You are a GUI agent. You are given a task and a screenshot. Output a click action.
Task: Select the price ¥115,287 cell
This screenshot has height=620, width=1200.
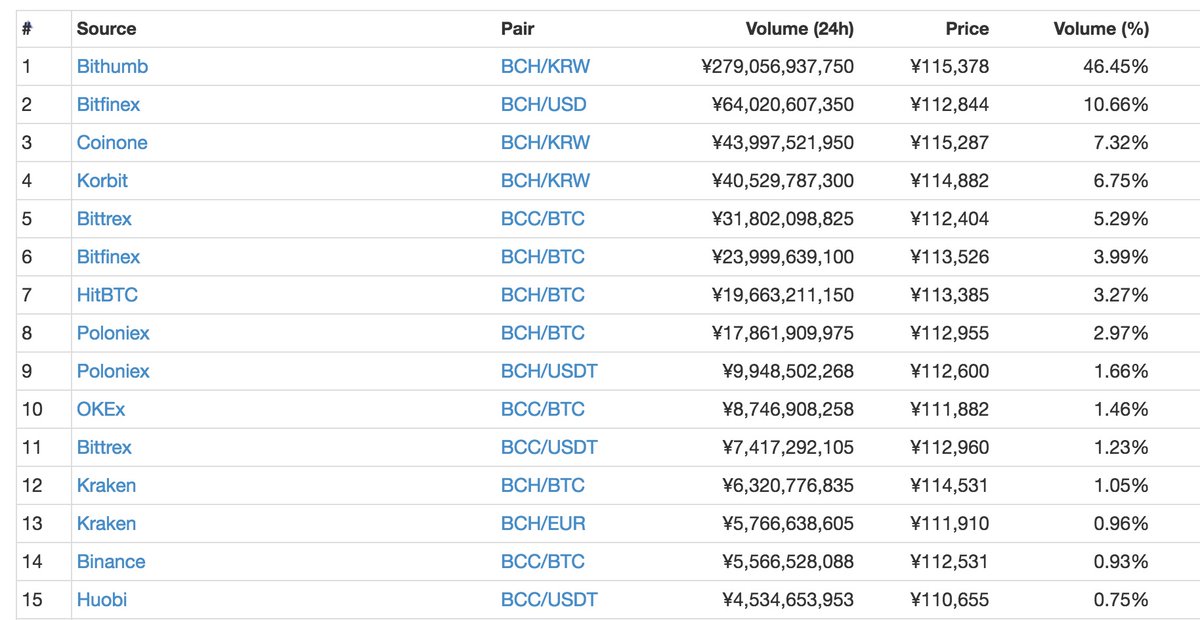[950, 143]
